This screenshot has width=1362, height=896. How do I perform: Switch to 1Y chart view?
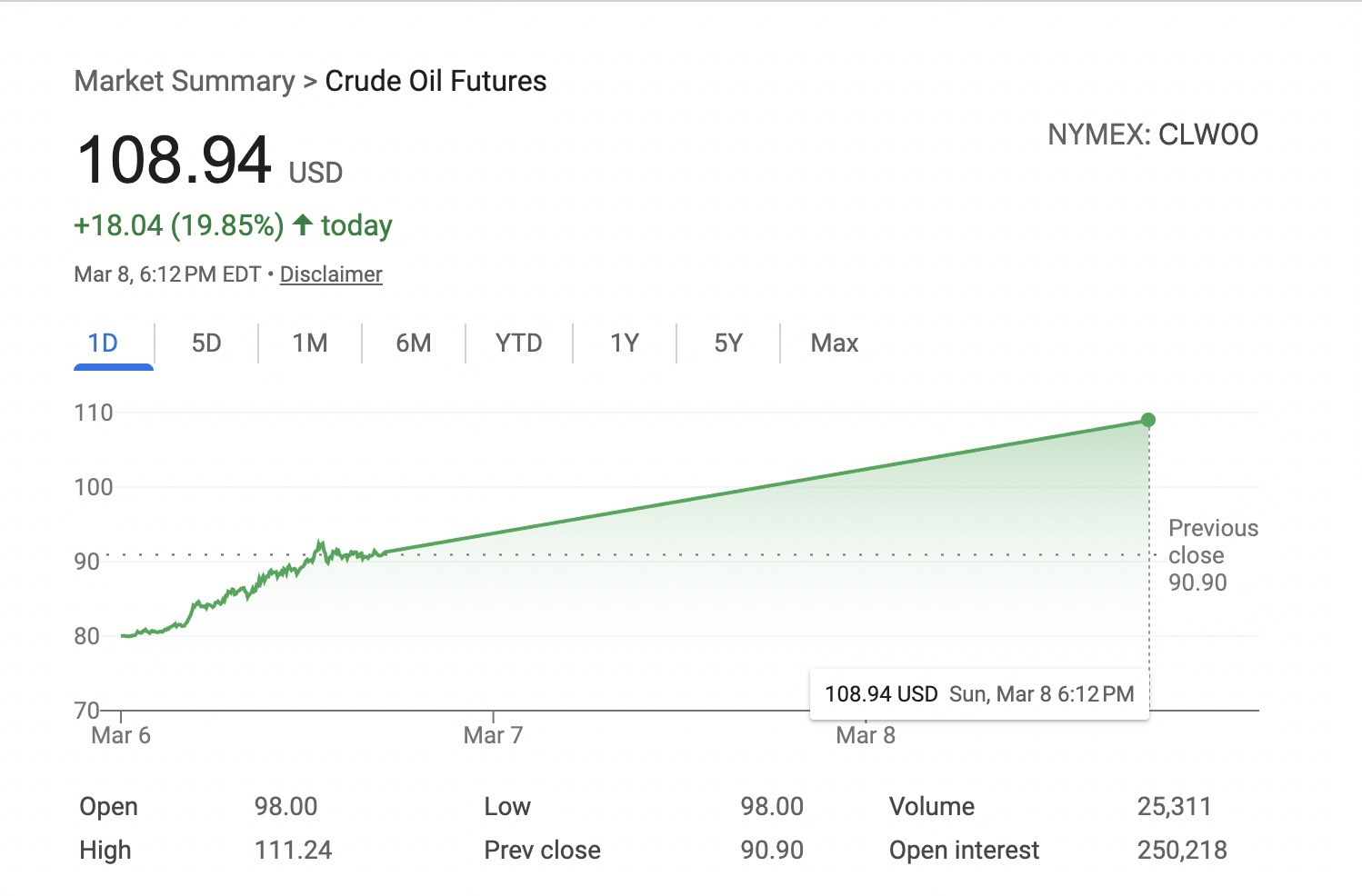625,343
